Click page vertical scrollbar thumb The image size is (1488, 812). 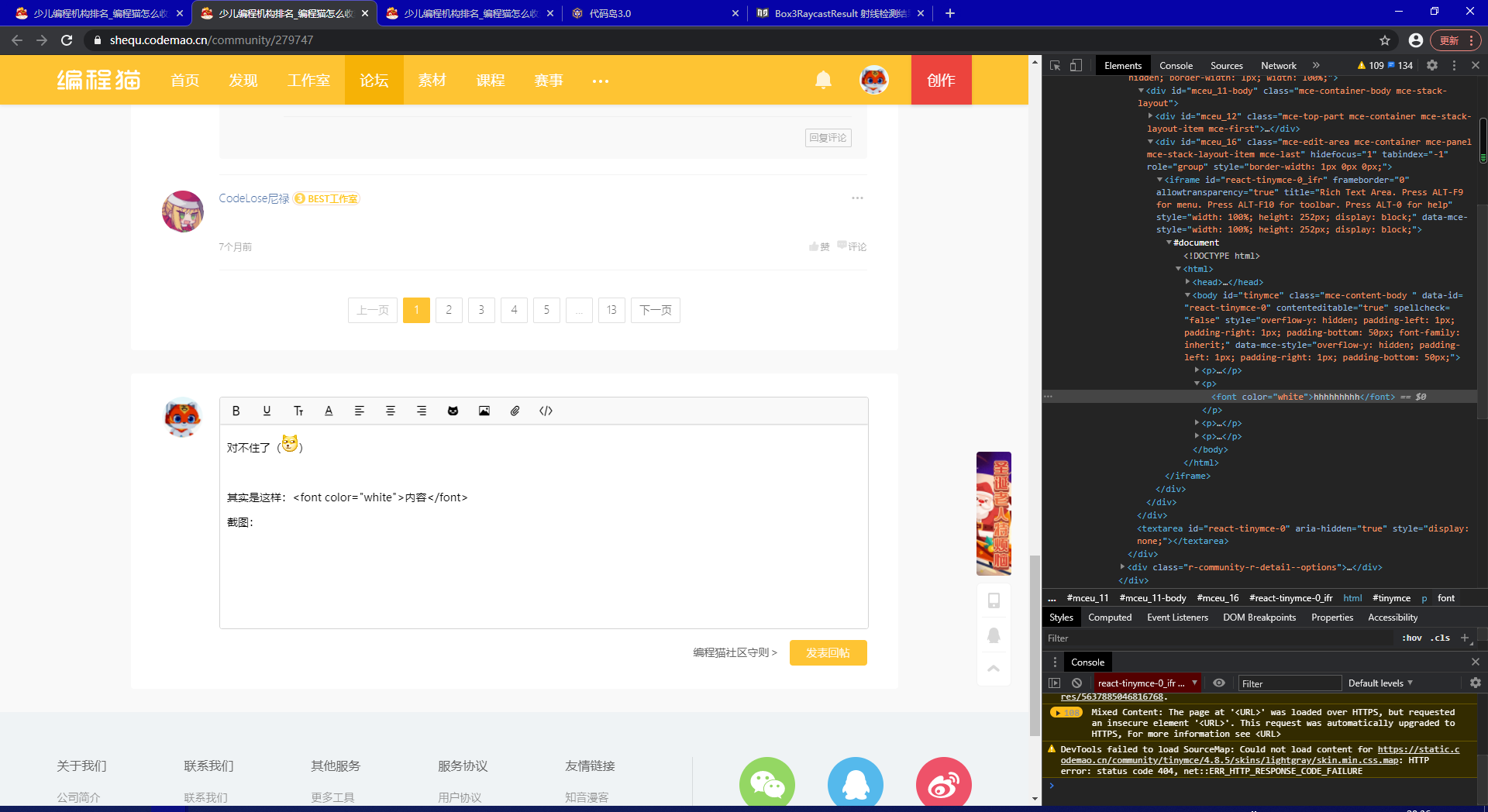(x=1035, y=645)
